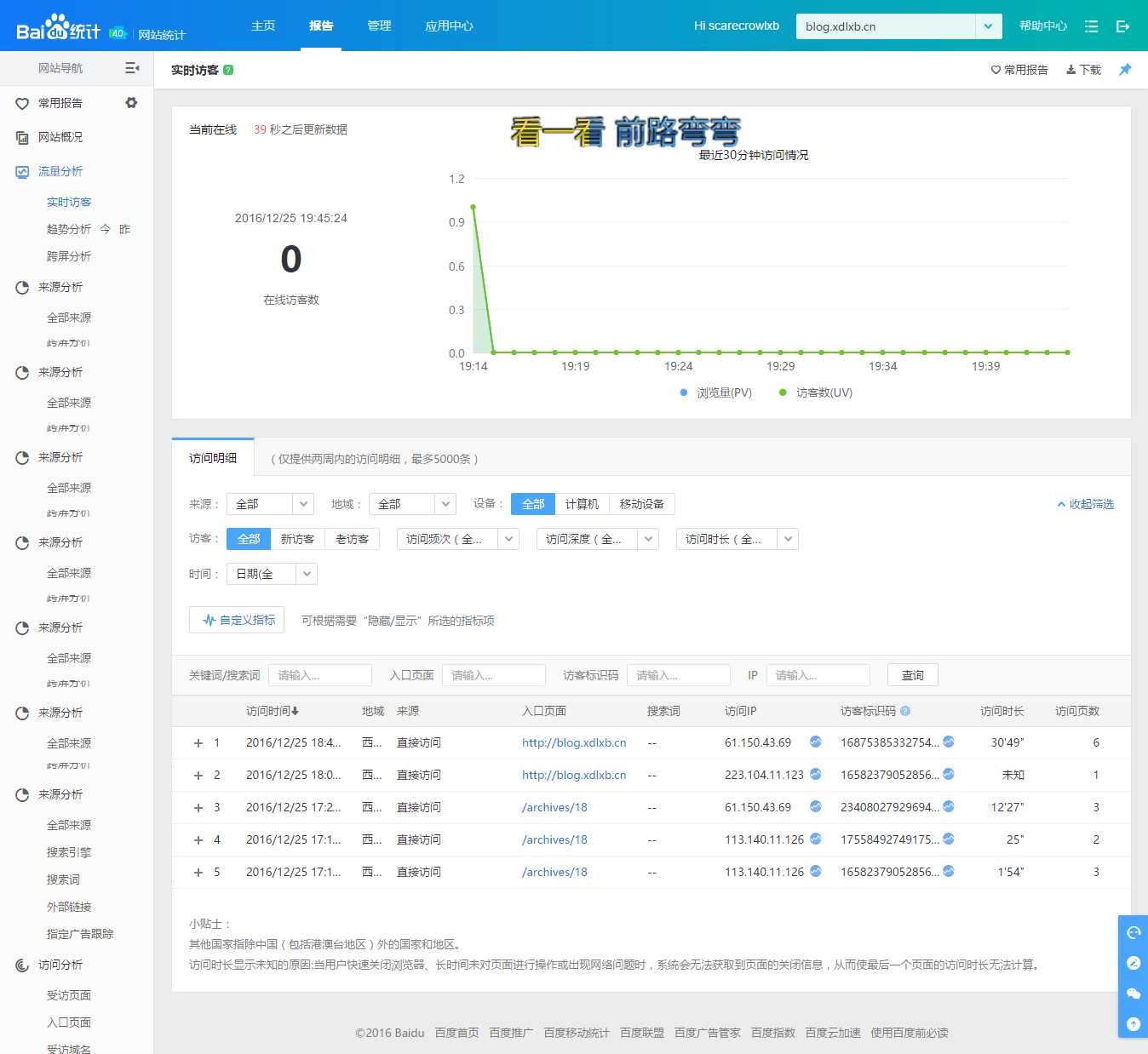Click 入口页面 input field
This screenshot has width=1148, height=1054.
pyautogui.click(x=494, y=675)
